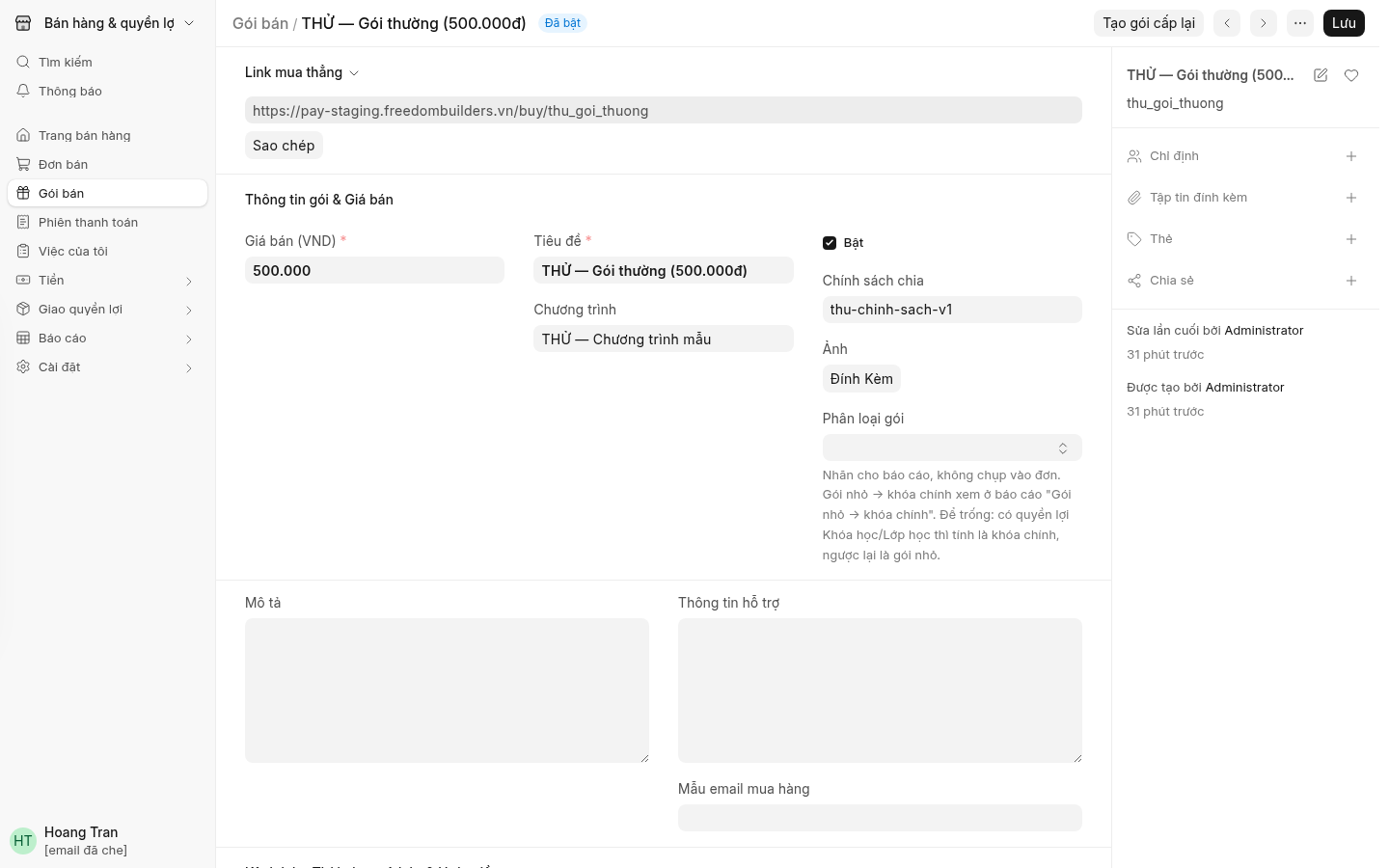Go to next record arrow
1389x868 pixels.
pyautogui.click(x=1264, y=23)
